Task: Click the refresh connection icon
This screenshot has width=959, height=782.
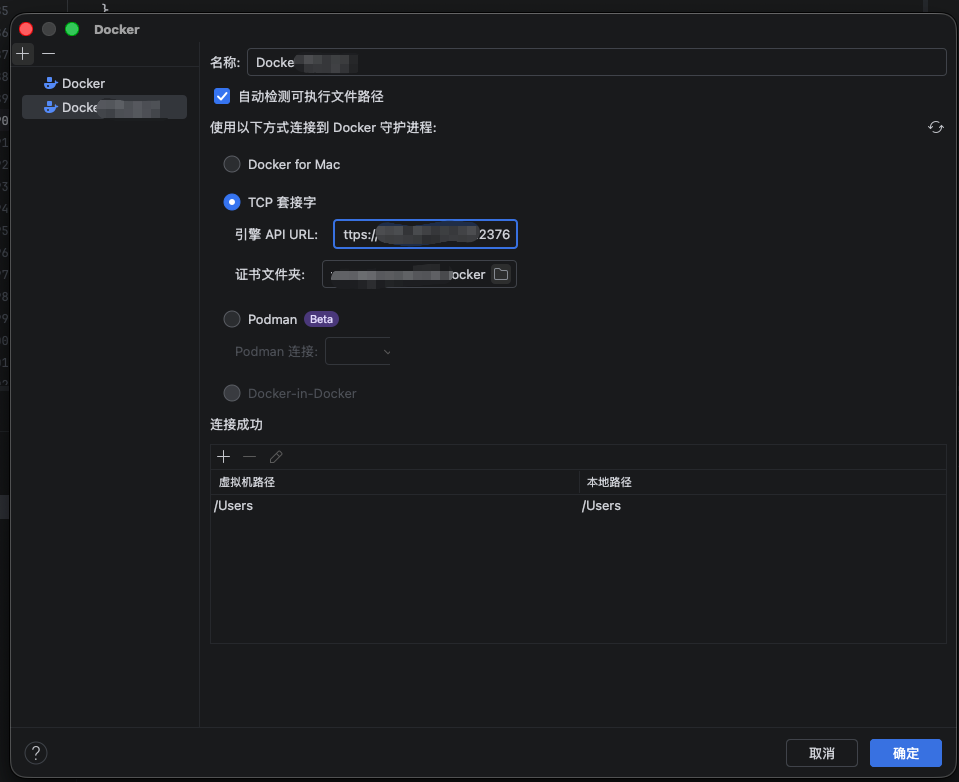Action: 936,127
